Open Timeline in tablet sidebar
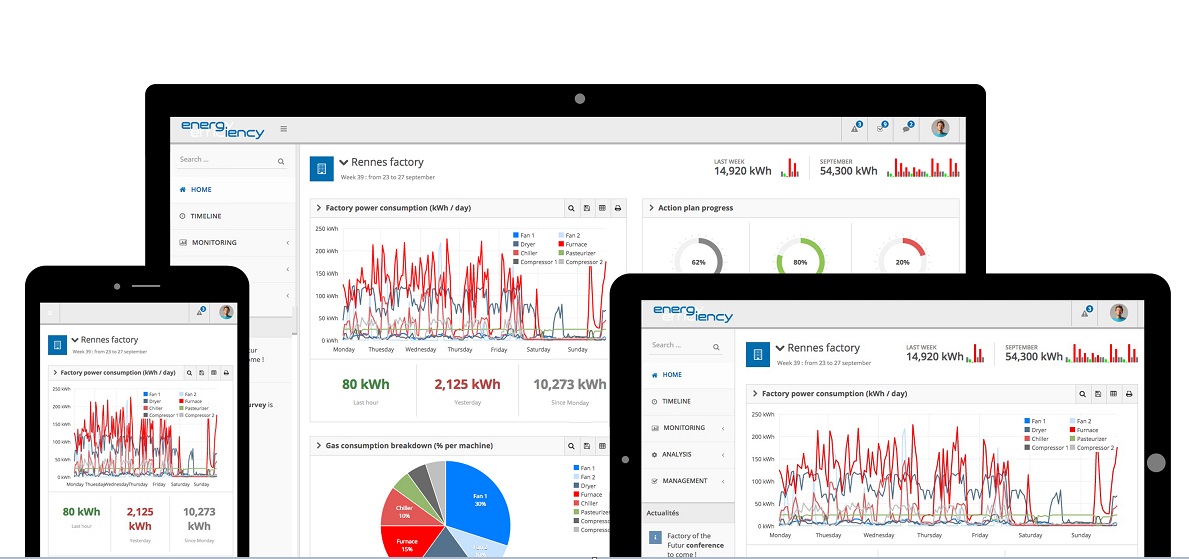This screenshot has height=559, width=1189. click(x=689, y=401)
